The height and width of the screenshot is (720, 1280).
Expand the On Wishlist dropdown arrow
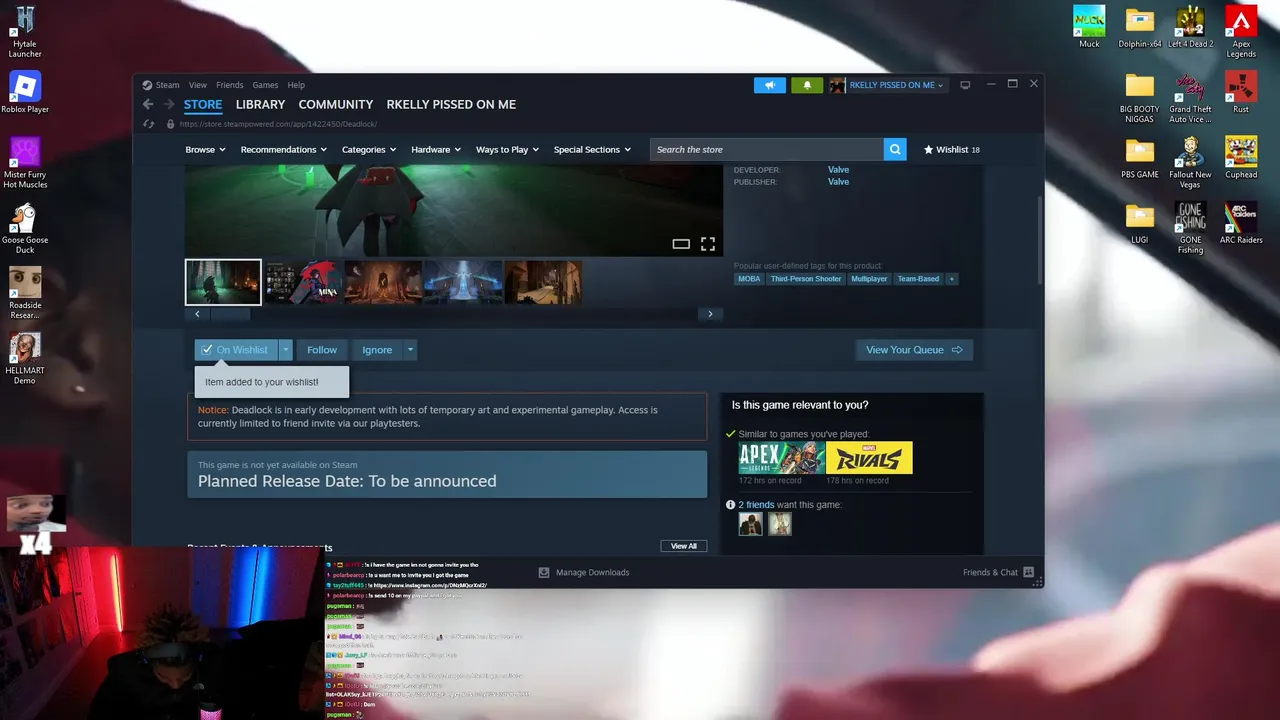coord(286,350)
